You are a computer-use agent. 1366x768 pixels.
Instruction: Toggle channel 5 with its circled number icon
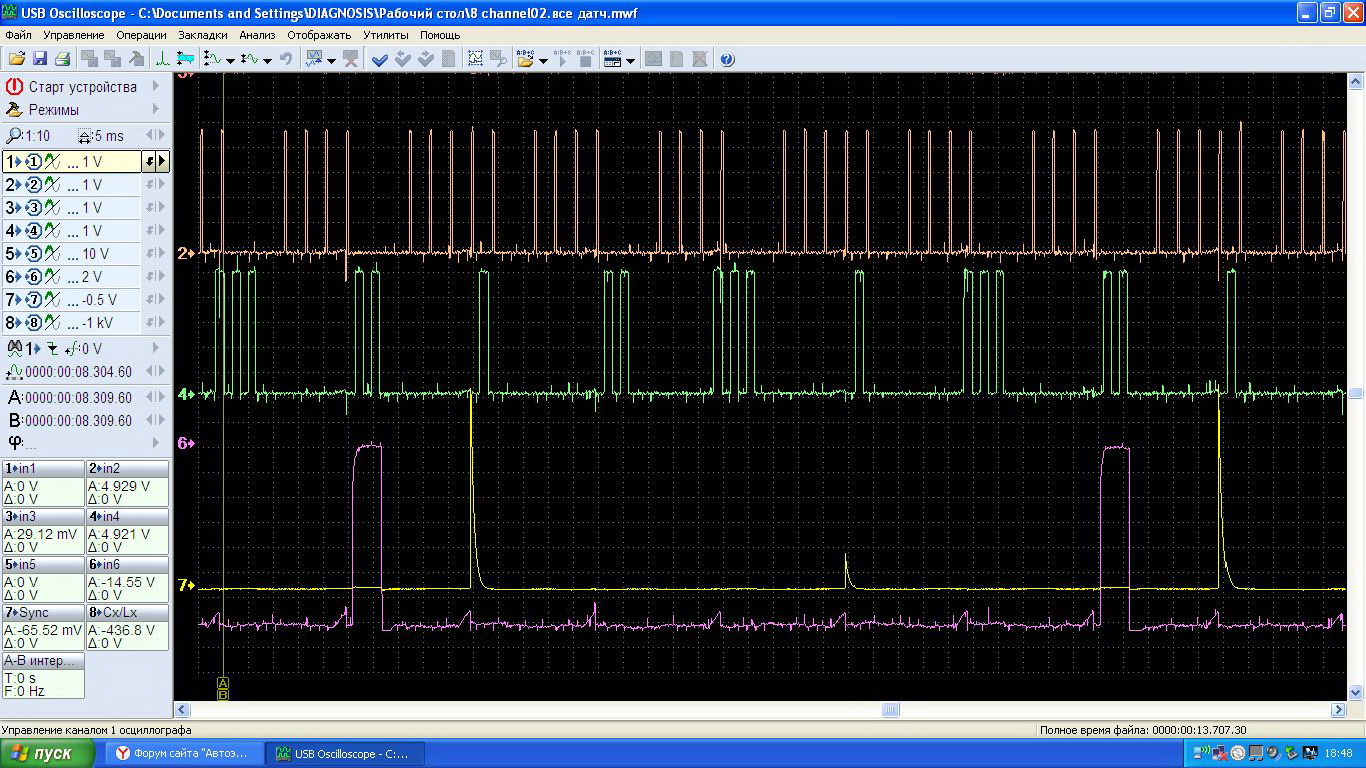33,253
